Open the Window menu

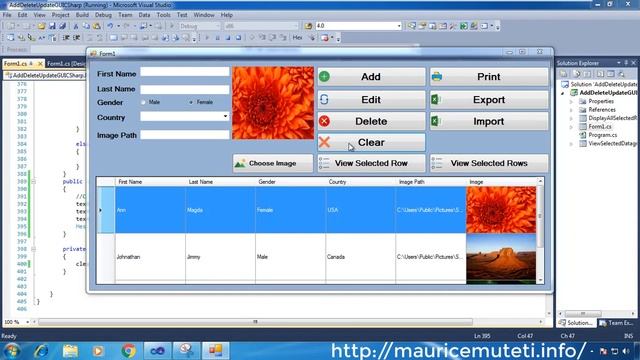click(x=204, y=15)
